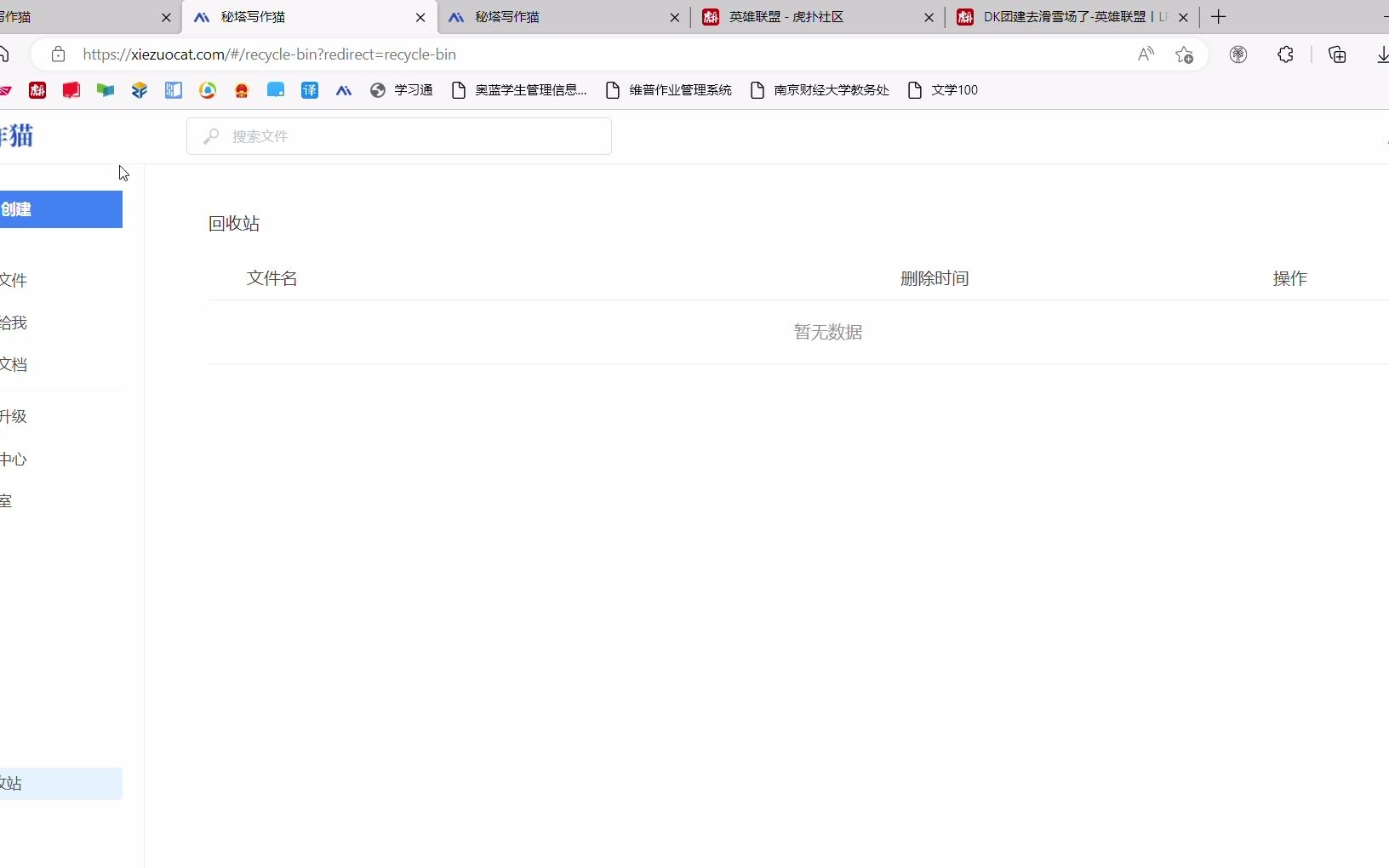Select the highlighted 回收站 sidebar item

click(x=61, y=784)
